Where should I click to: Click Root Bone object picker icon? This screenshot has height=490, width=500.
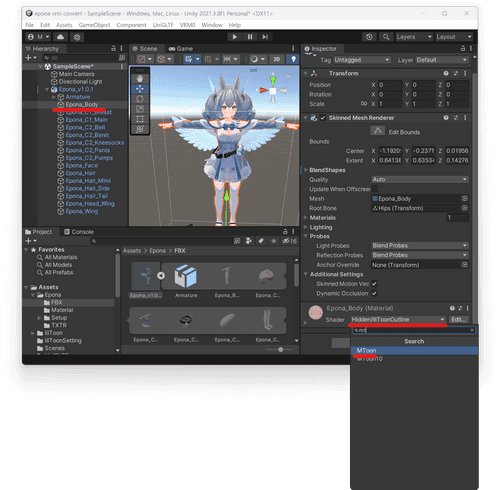coord(464,208)
